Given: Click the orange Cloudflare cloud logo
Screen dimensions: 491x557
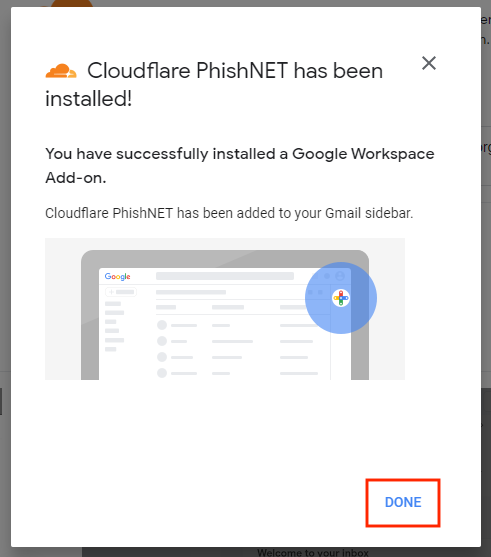Looking at the screenshot, I should click(x=61, y=71).
